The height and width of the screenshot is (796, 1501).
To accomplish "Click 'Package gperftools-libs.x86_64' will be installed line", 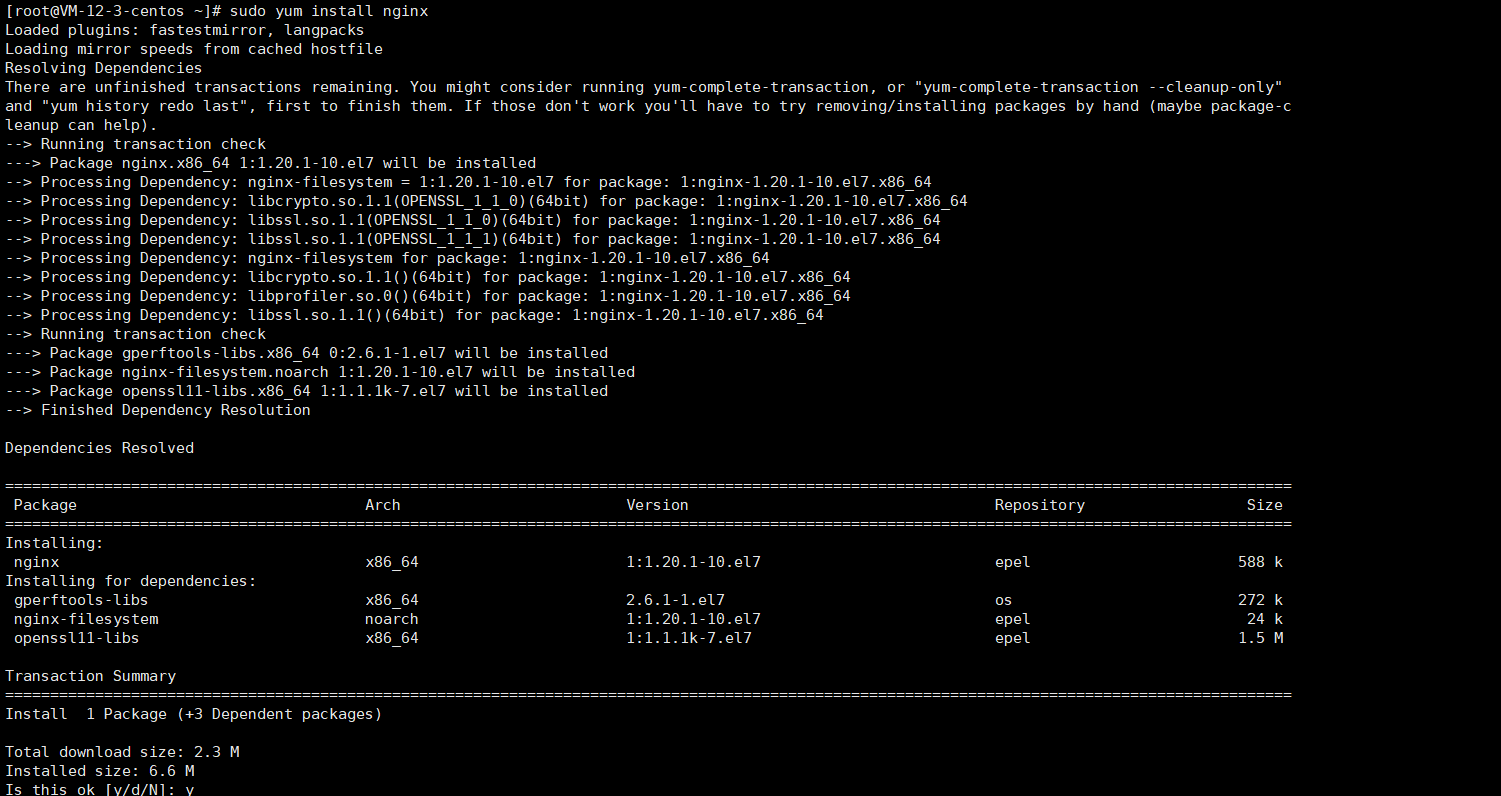I will [307, 353].
